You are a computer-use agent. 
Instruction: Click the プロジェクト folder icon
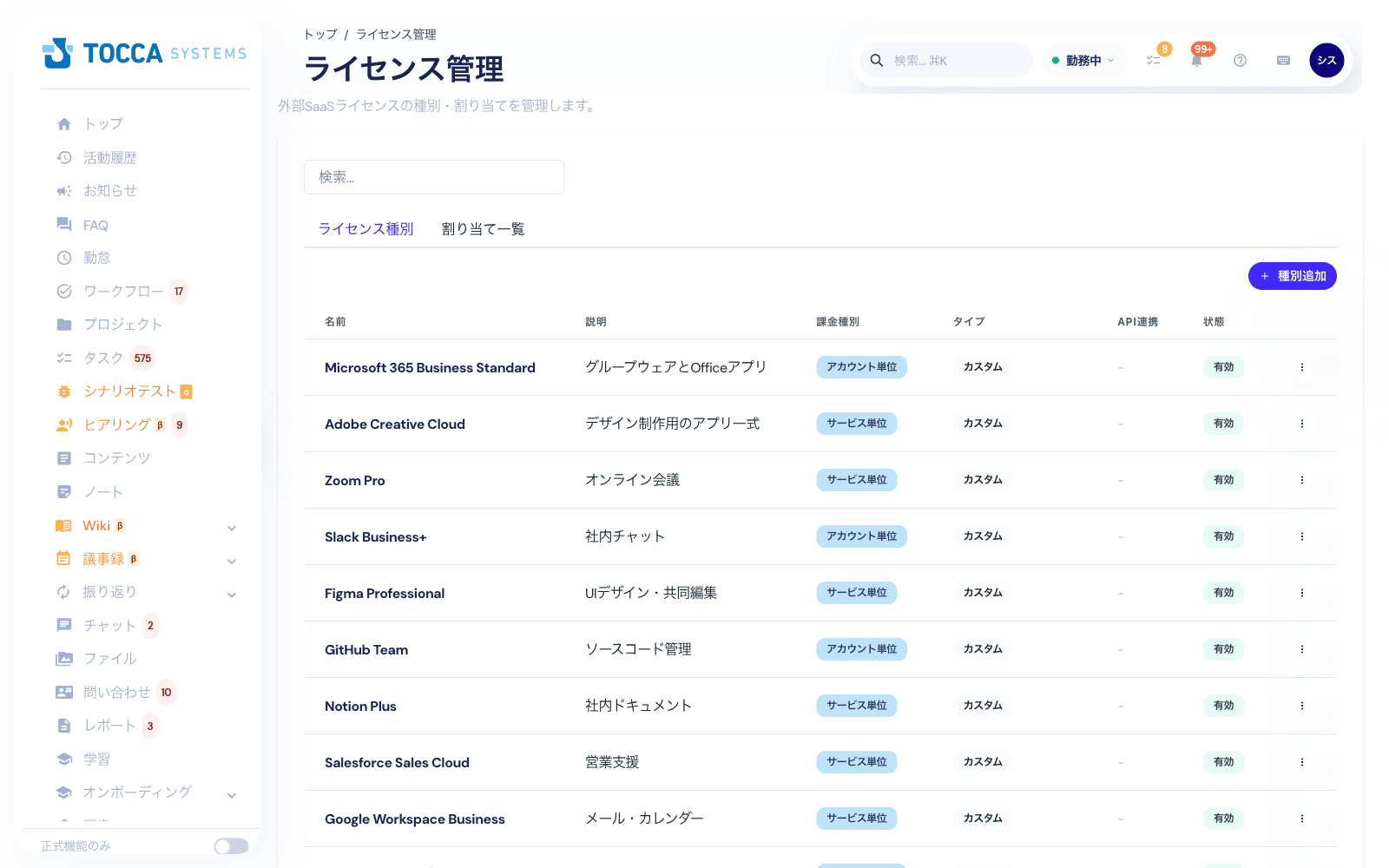click(x=64, y=325)
